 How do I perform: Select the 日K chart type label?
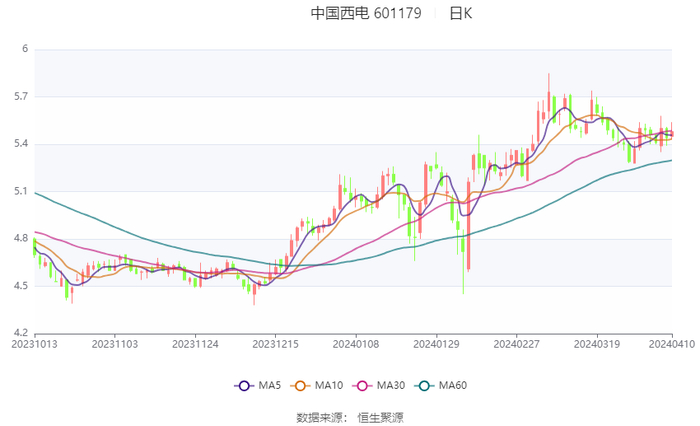tap(460, 14)
